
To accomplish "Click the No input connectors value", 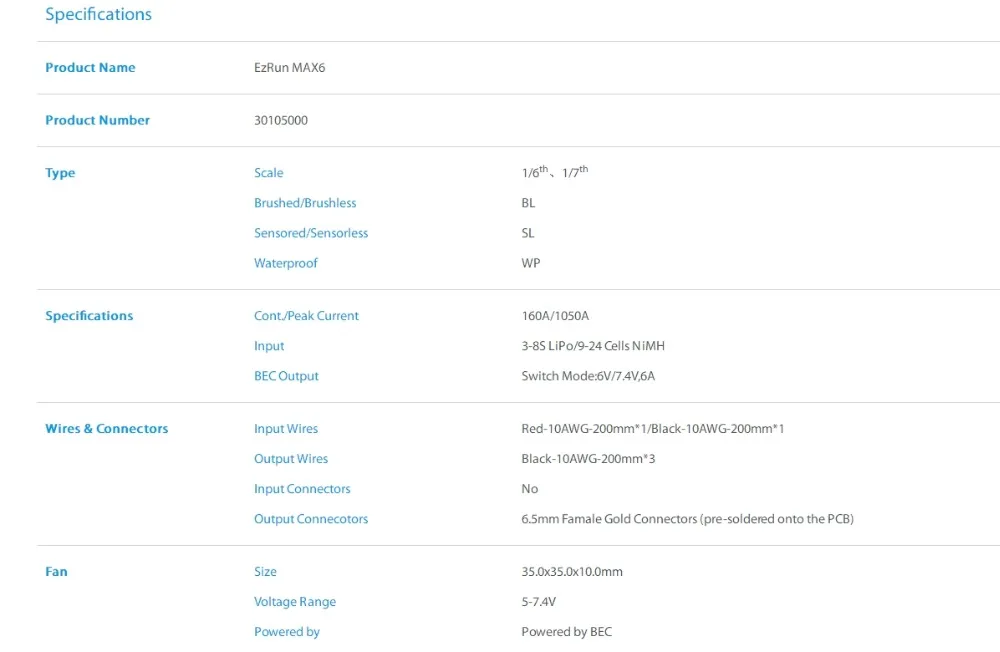I will pyautogui.click(x=529, y=489).
